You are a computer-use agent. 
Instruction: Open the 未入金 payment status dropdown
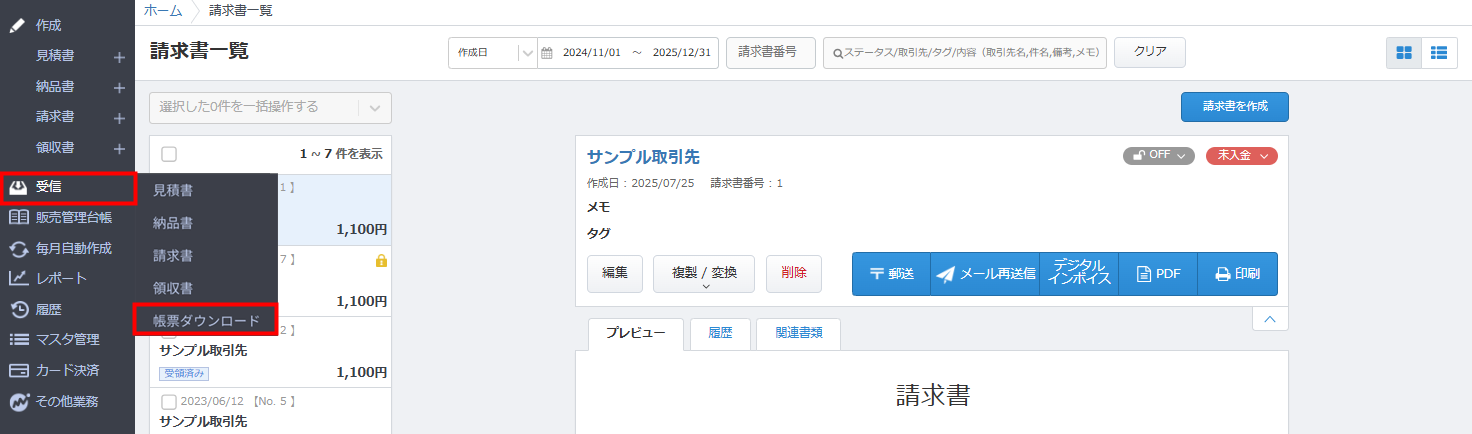coord(1241,156)
